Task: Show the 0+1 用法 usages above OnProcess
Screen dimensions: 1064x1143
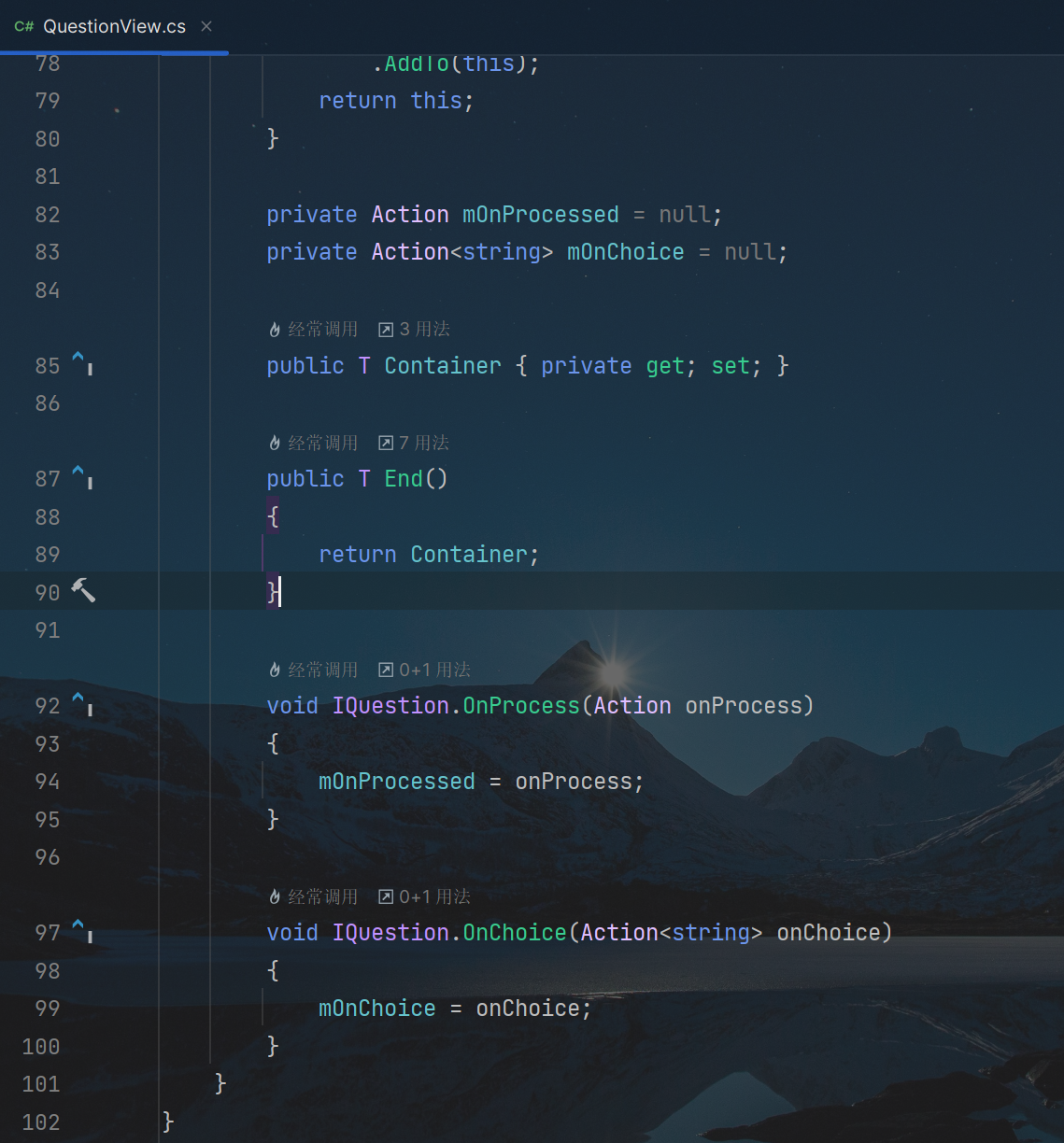Action: coord(424,670)
